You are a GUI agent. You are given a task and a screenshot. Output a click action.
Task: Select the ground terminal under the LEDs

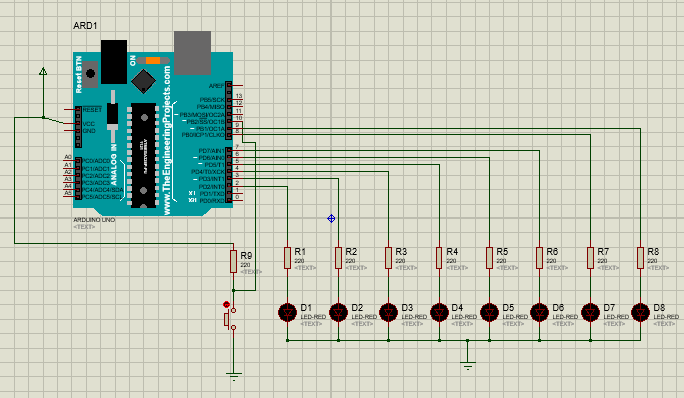click(468, 366)
